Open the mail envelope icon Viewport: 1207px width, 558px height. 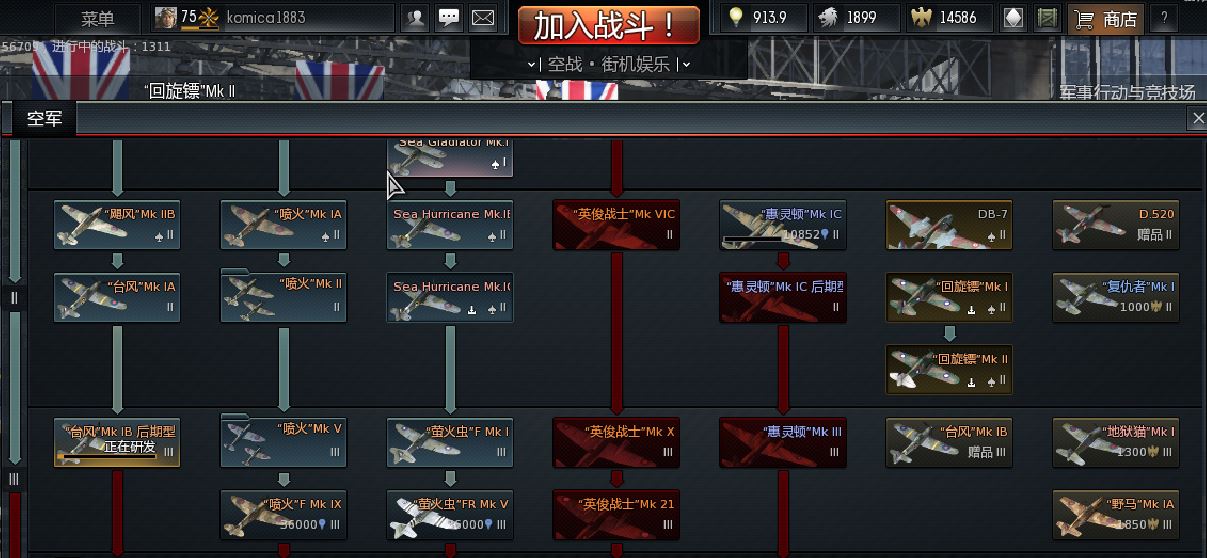pyautogui.click(x=483, y=18)
